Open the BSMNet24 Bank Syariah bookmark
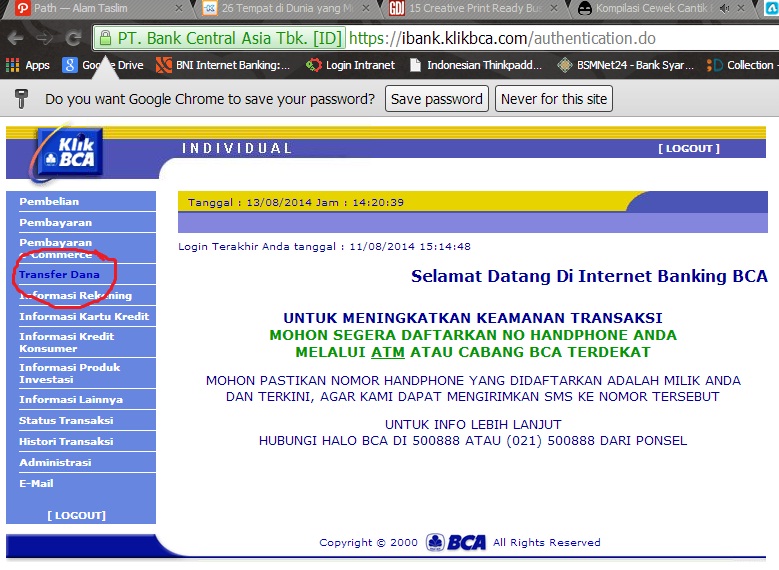 coord(625,65)
